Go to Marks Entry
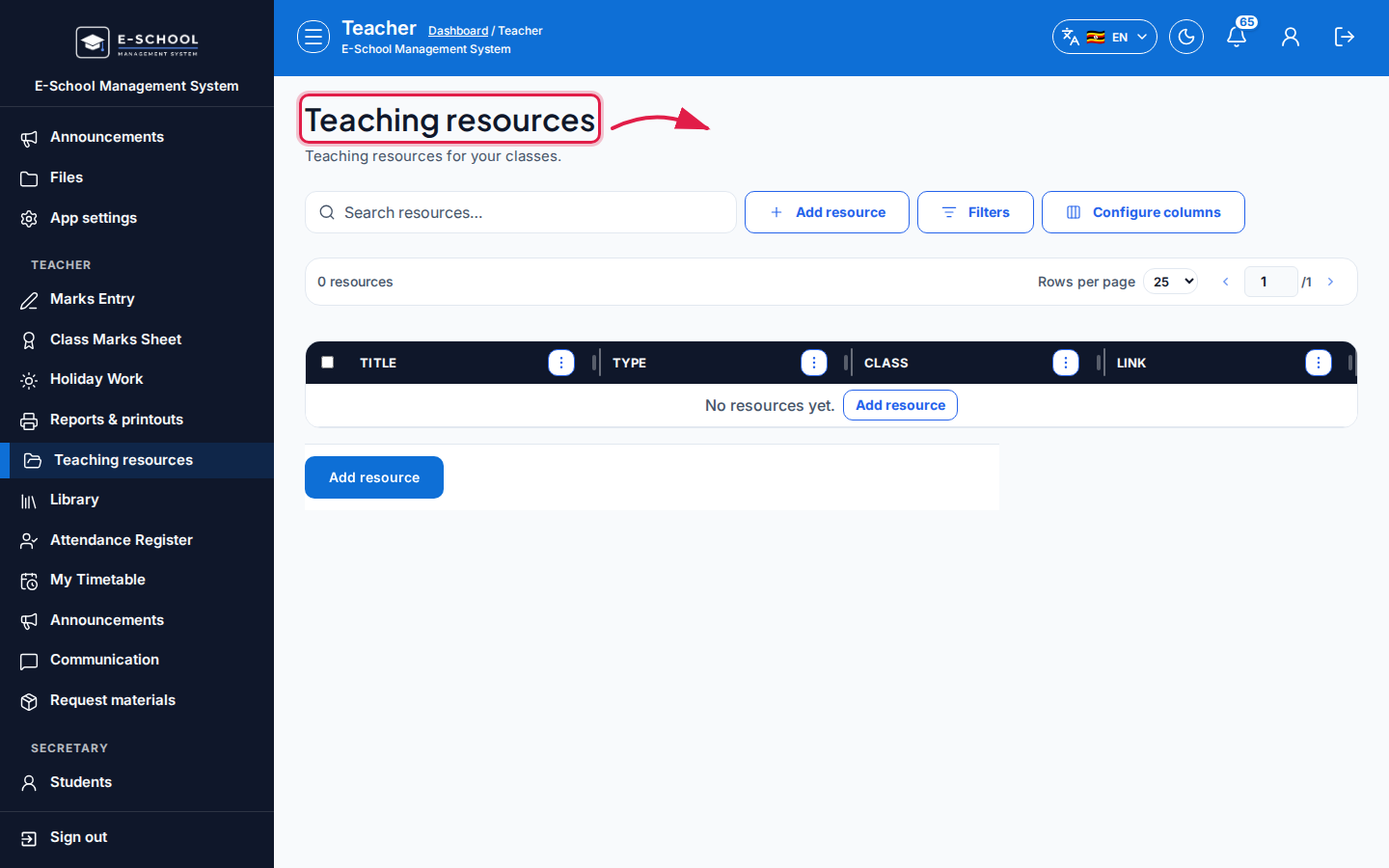Viewport: 1389px width, 868px height. pos(137,299)
